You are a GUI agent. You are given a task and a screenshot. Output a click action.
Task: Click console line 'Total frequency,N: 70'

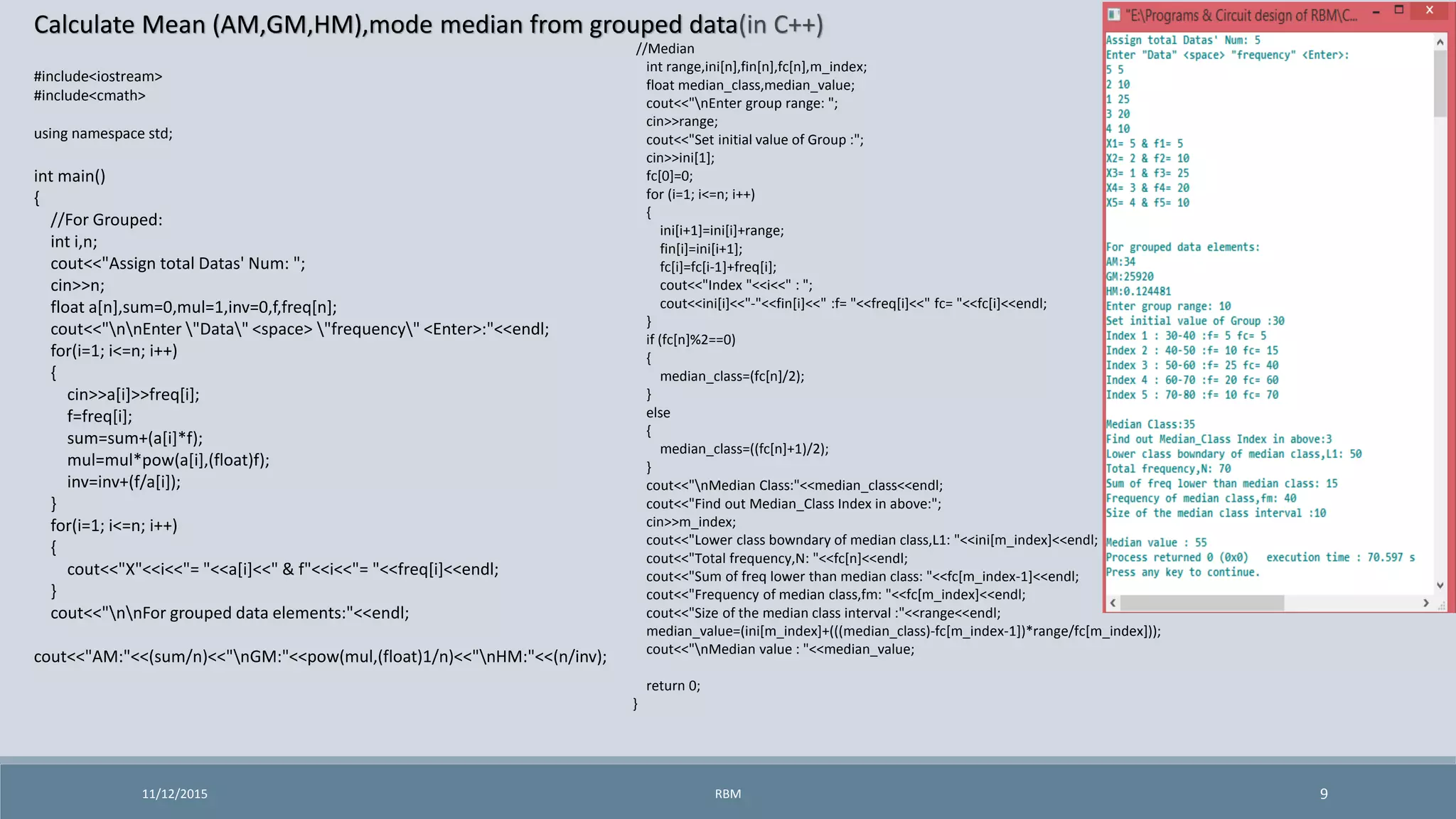click(x=1168, y=469)
